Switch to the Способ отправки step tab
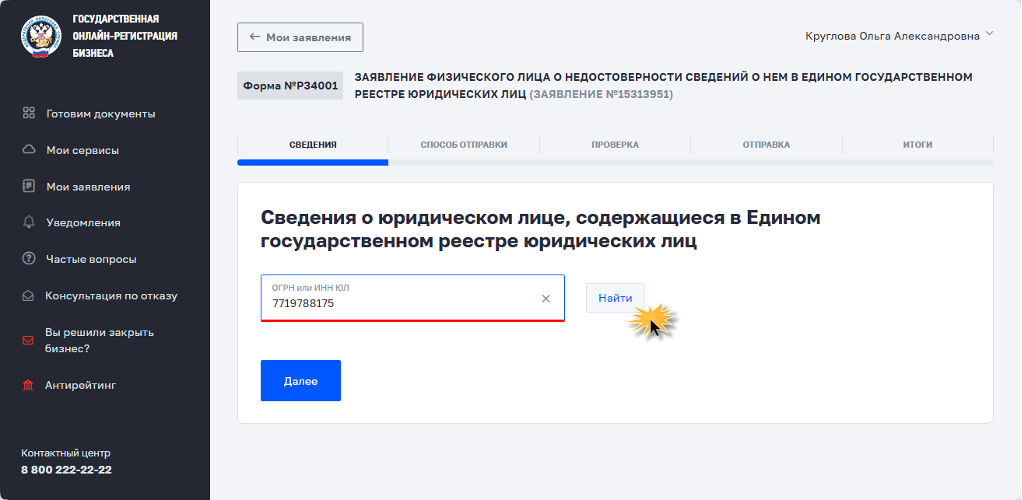The image size is (1022, 500). pyautogui.click(x=463, y=145)
